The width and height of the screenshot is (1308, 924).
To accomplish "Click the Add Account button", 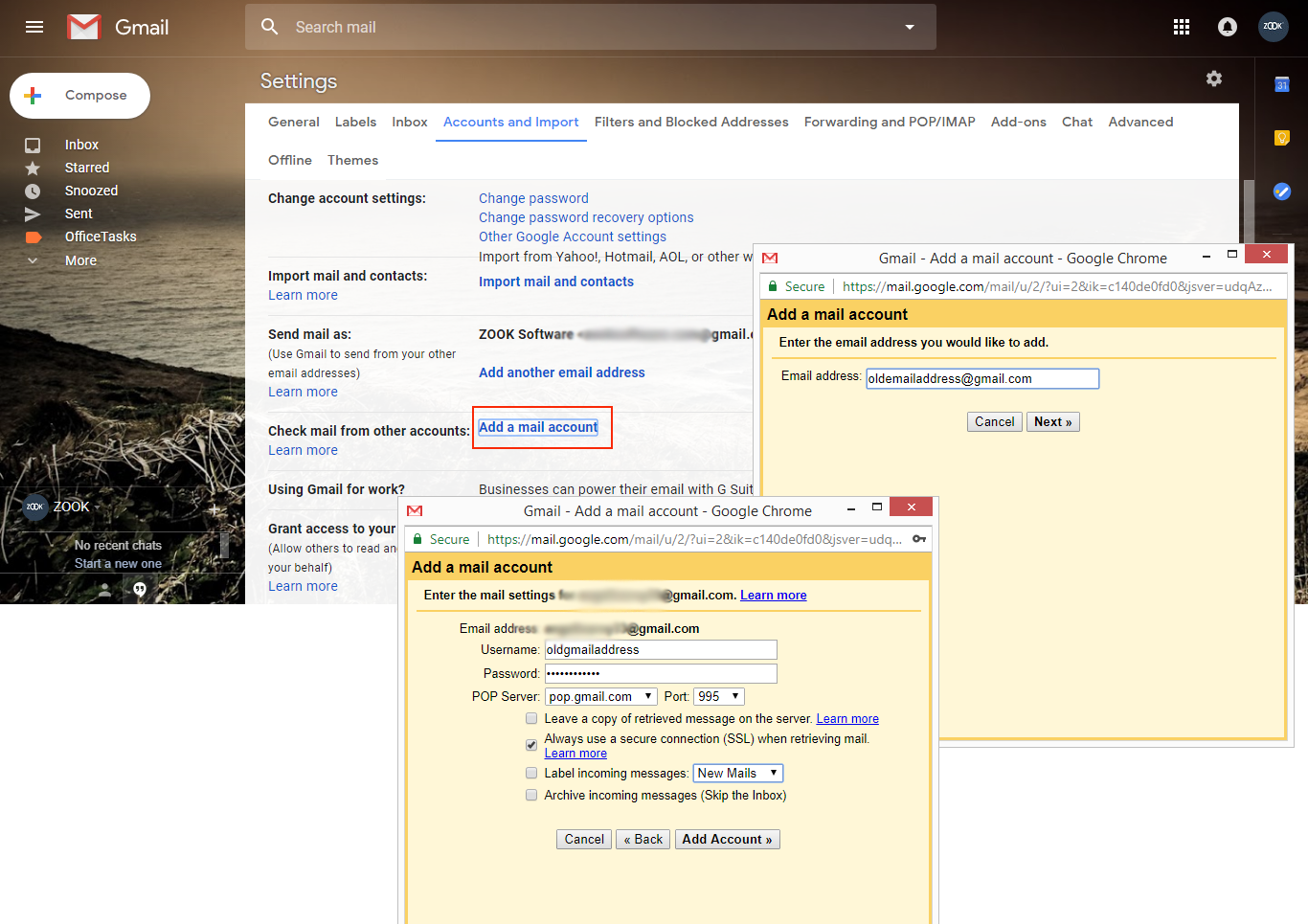I will tap(727, 839).
